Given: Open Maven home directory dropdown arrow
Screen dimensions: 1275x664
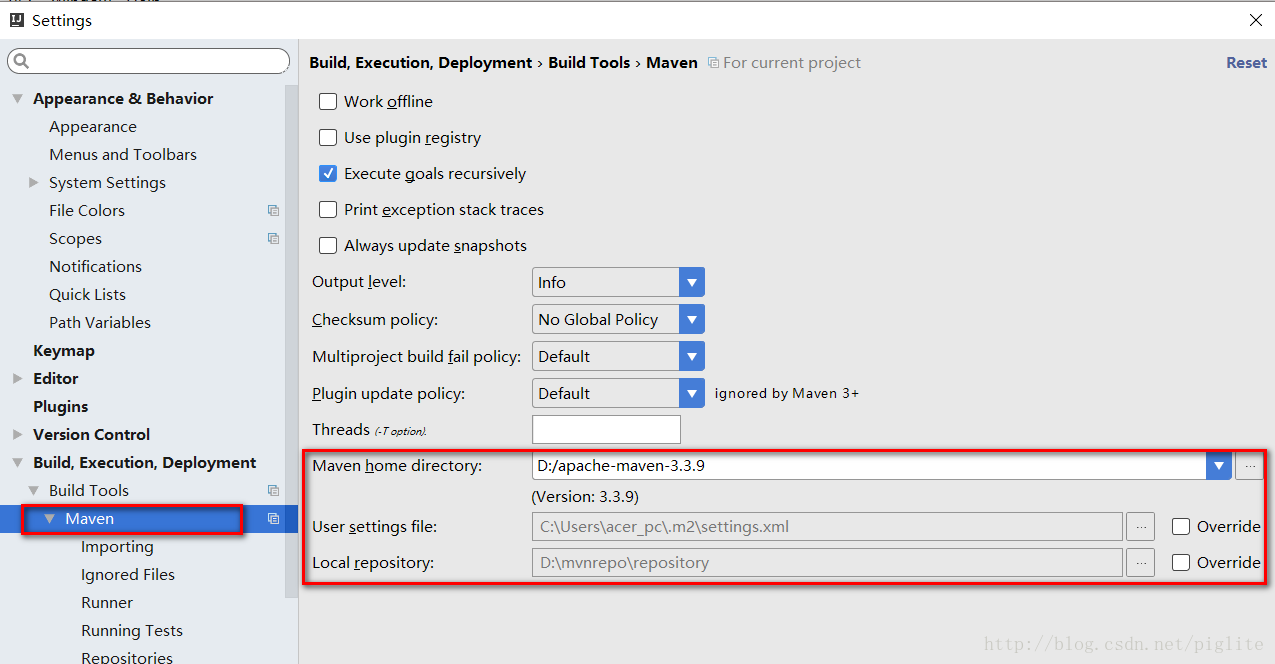Looking at the screenshot, I should [x=1219, y=465].
